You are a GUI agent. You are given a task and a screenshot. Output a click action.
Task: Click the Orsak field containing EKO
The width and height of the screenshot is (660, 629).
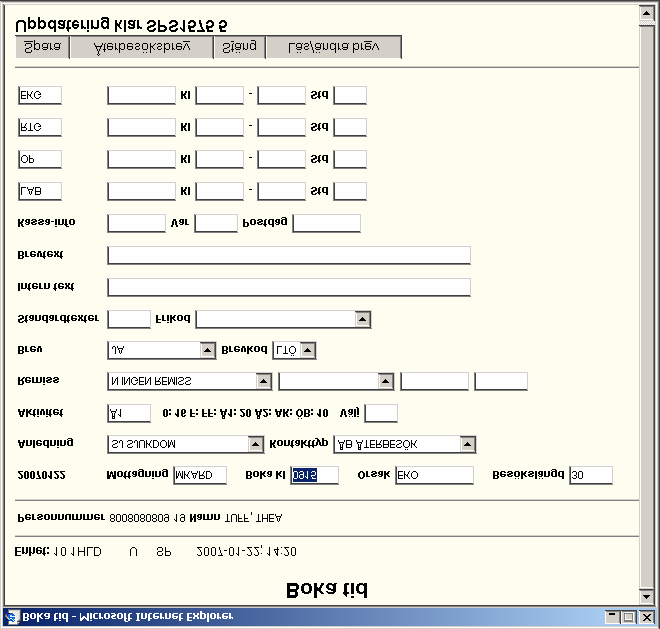[434, 475]
